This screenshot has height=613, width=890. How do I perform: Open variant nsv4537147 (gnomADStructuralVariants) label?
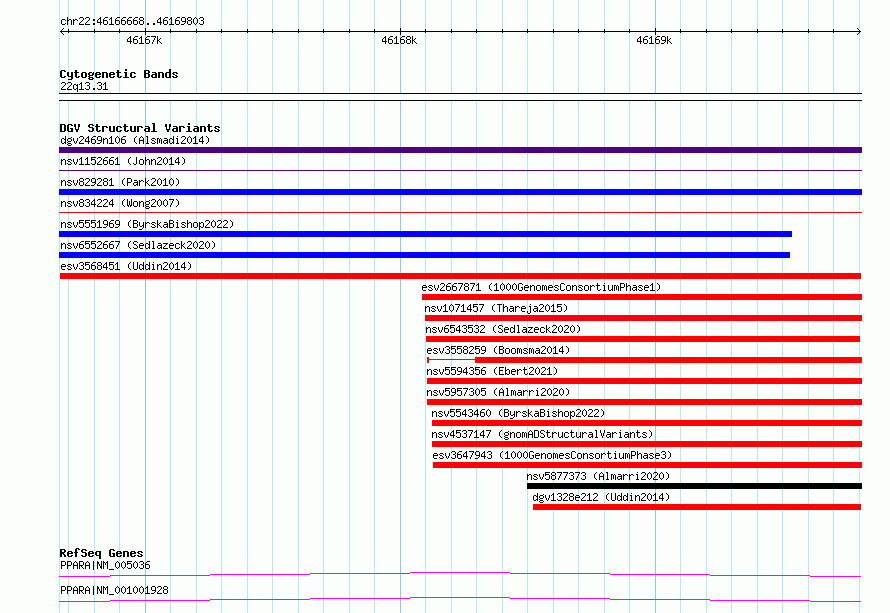coord(542,434)
